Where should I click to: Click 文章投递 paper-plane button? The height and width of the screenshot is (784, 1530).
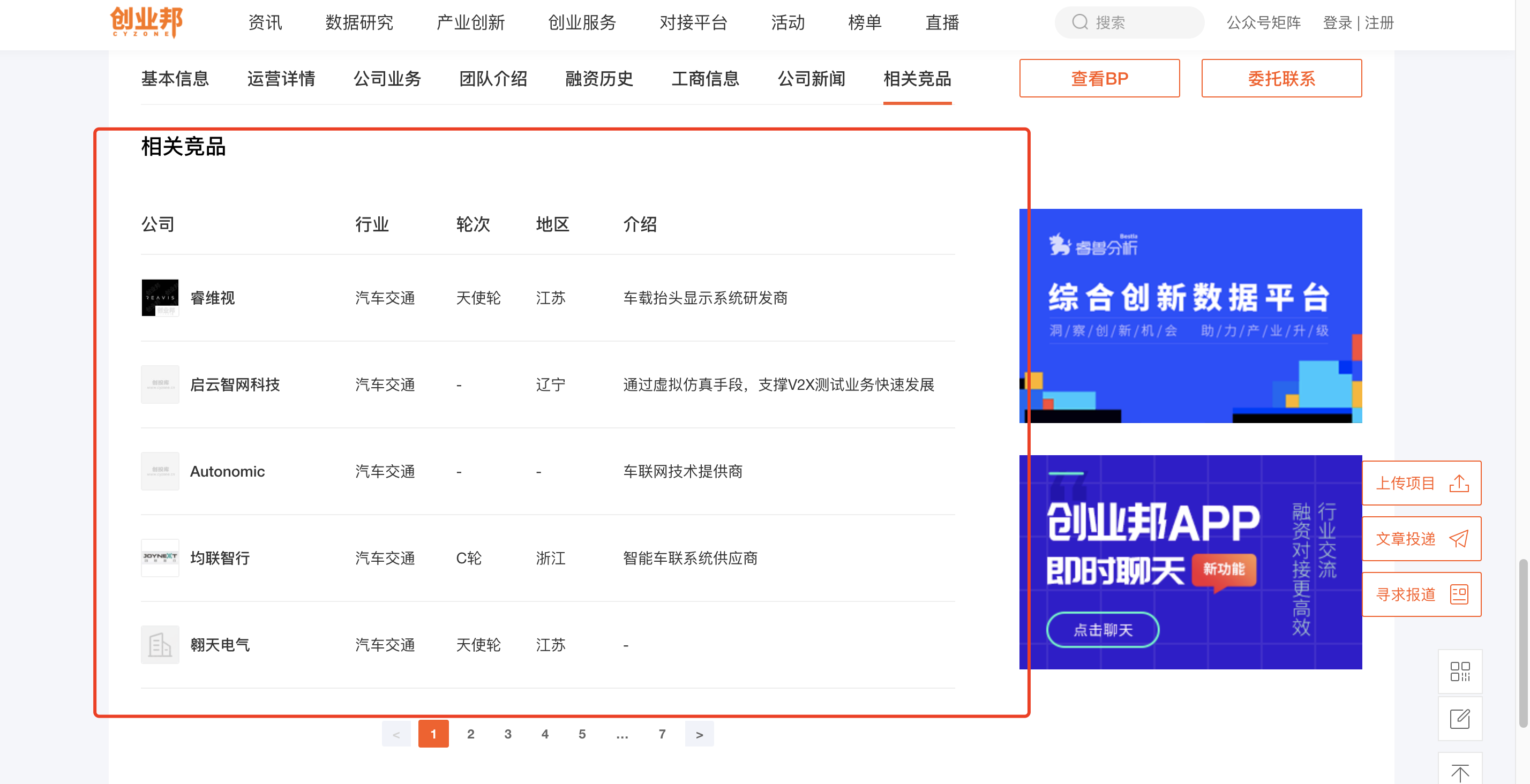click(x=1421, y=539)
